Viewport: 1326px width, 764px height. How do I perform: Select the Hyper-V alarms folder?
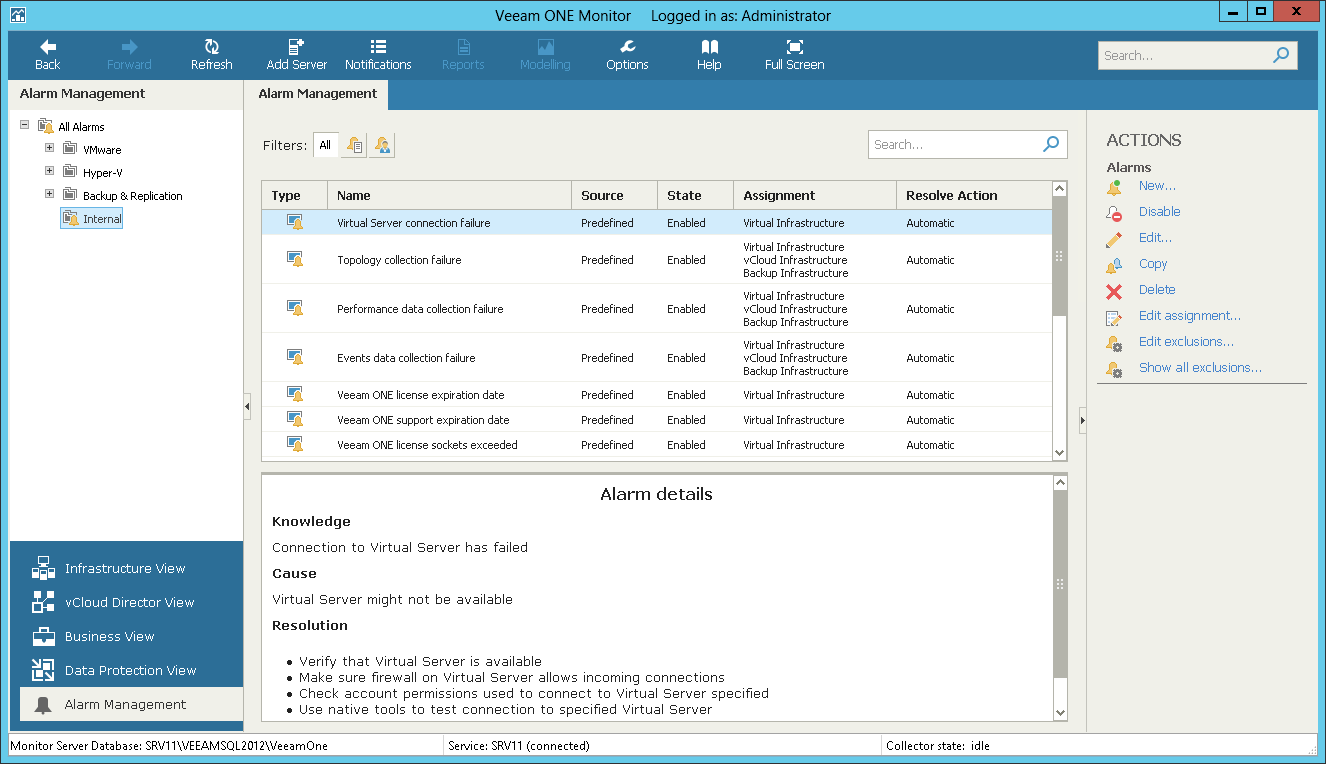(x=103, y=173)
